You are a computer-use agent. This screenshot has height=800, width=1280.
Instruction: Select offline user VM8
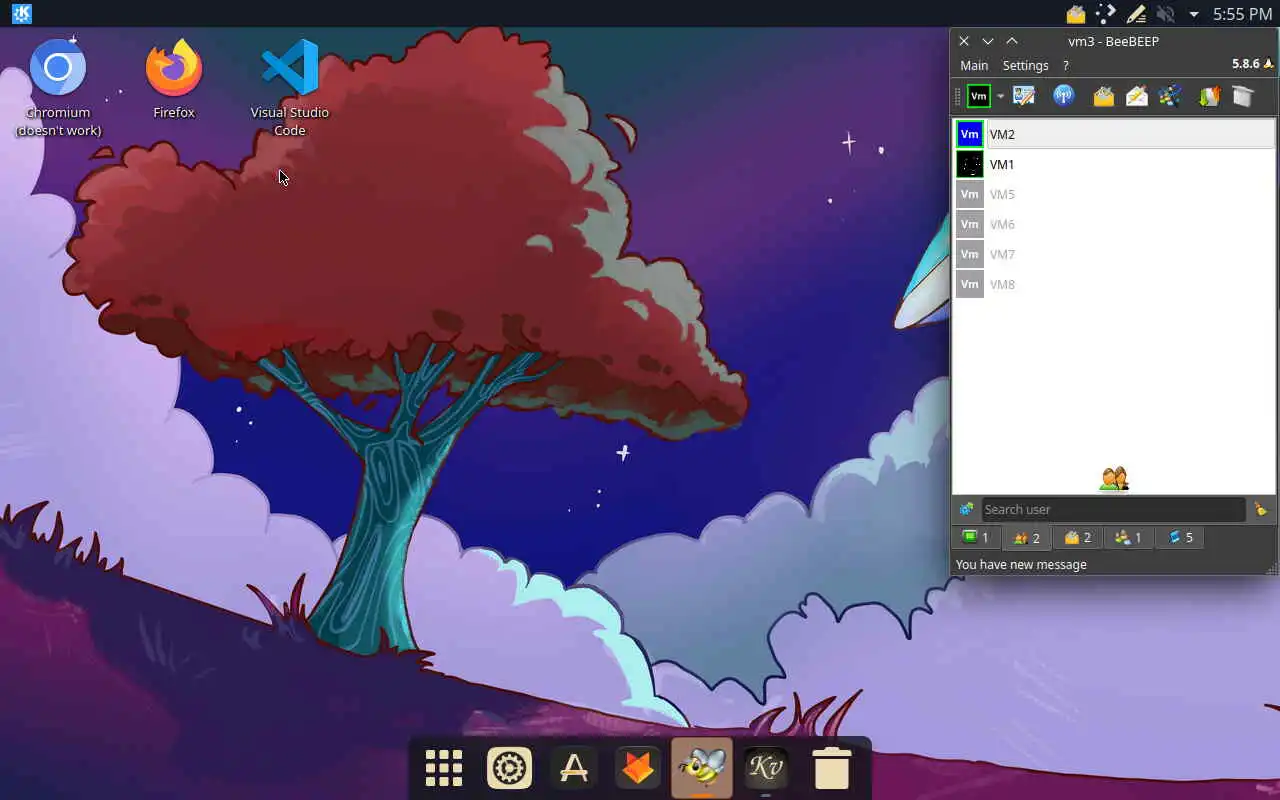tap(1115, 284)
